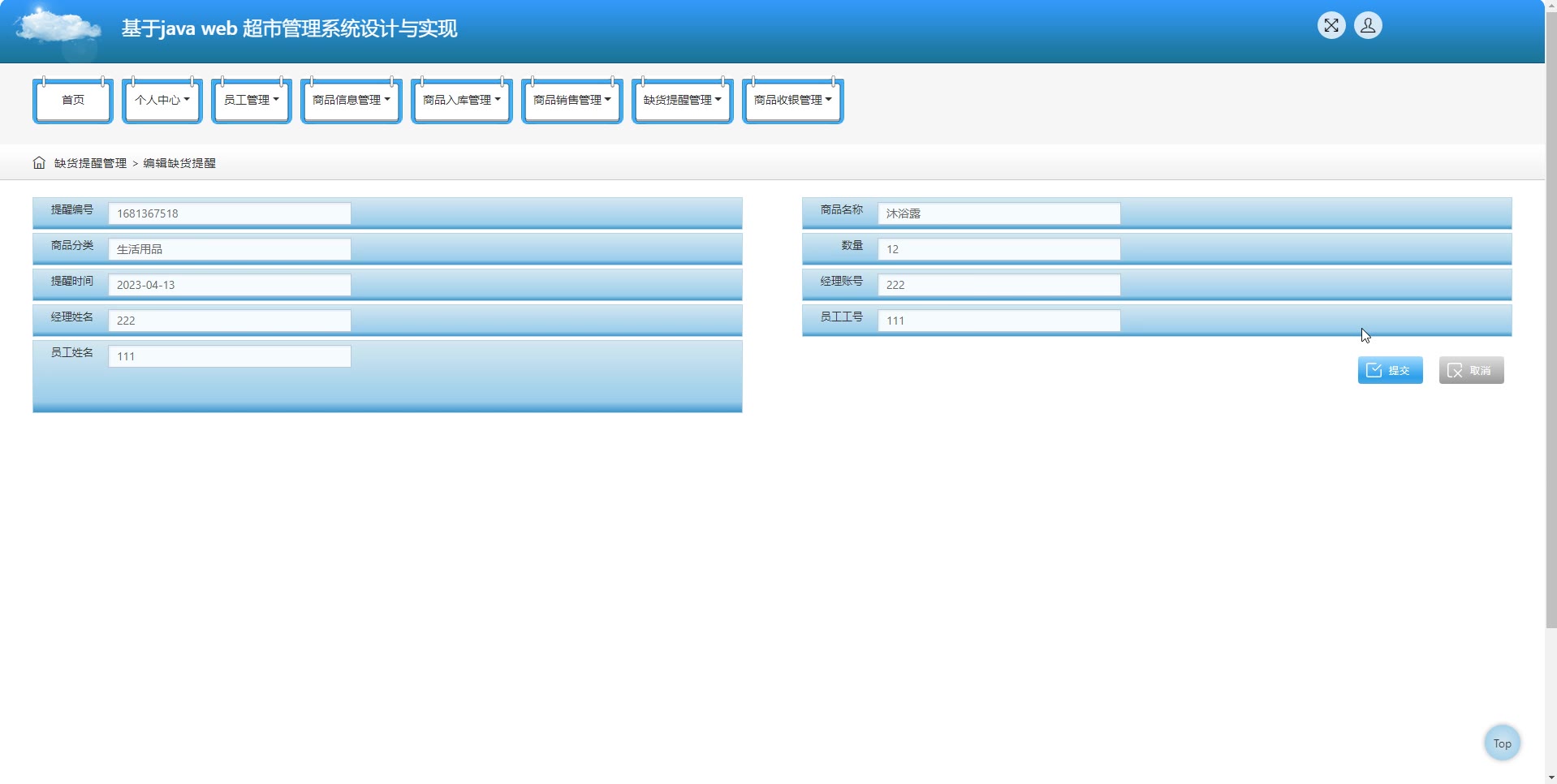Click the checkmark icon on 提交 button
Image resolution: width=1557 pixels, height=784 pixels.
[1374, 370]
